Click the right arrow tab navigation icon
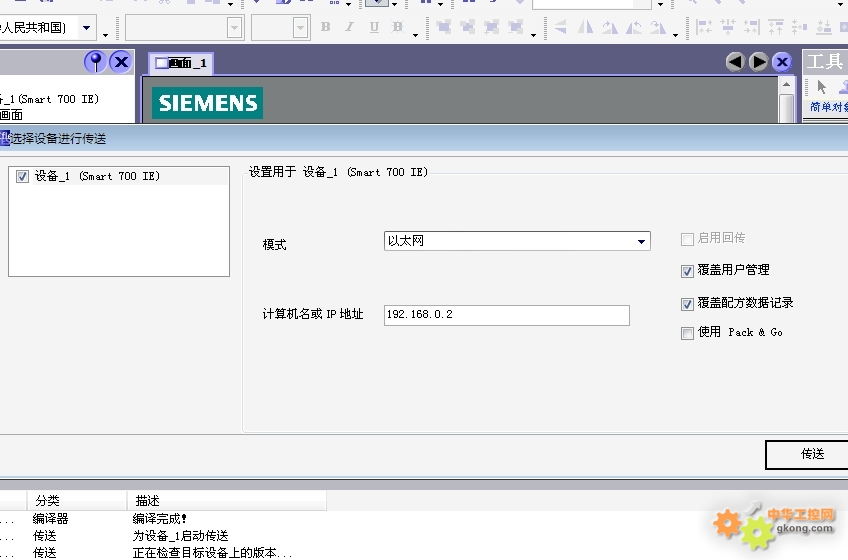The image size is (848, 560). coord(759,62)
